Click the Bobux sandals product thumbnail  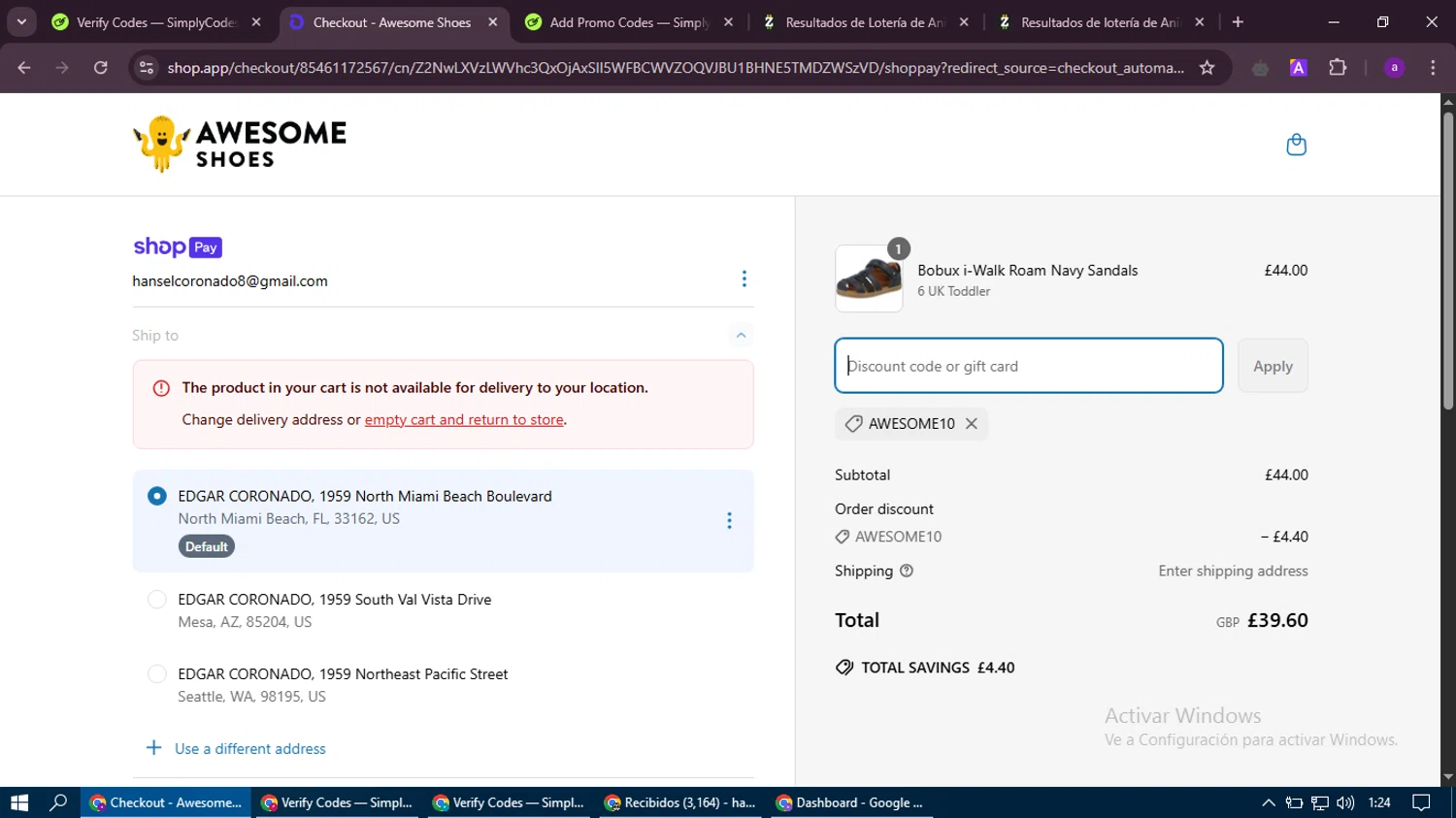click(869, 278)
